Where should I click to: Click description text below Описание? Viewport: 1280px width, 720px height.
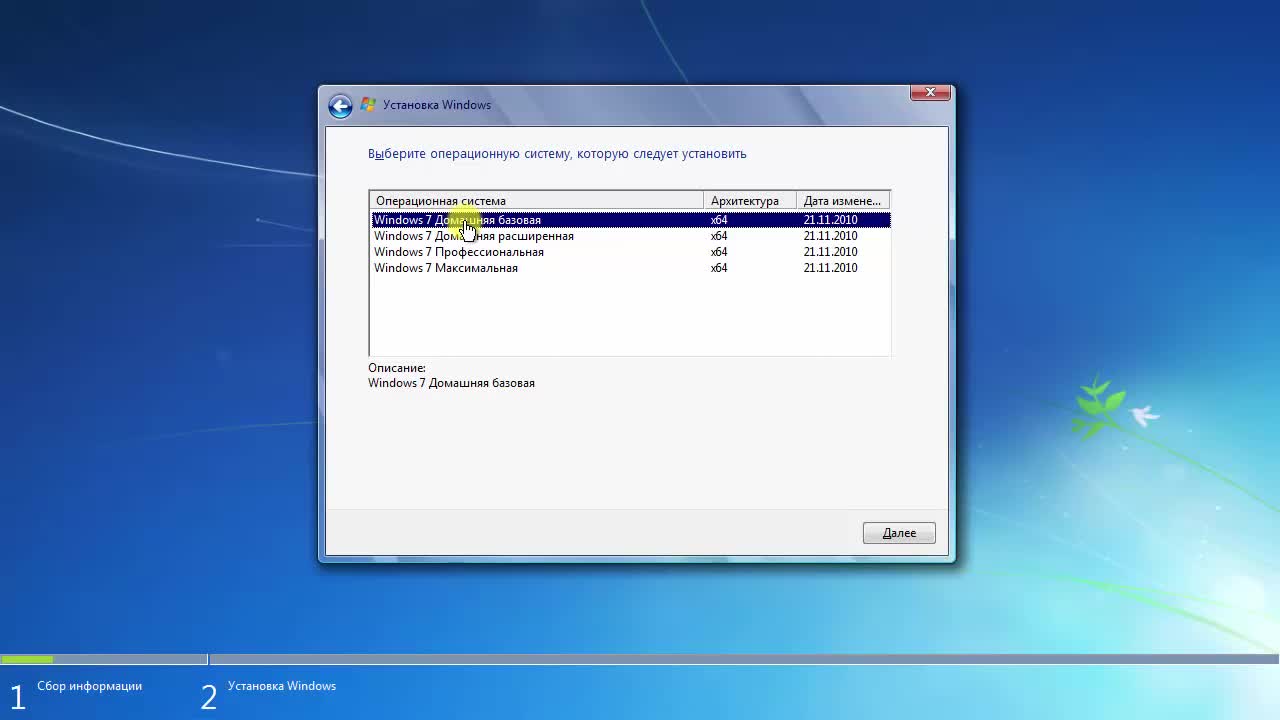tap(451, 383)
